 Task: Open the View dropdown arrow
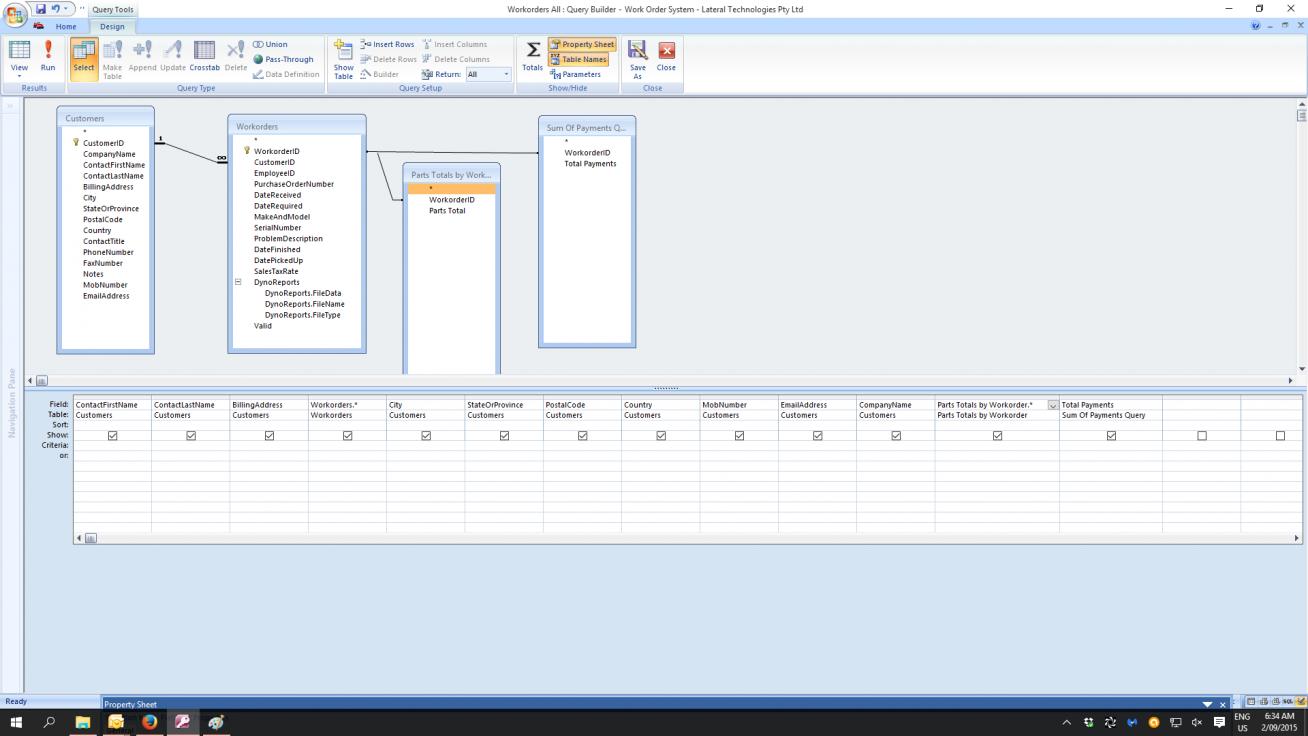[19, 76]
